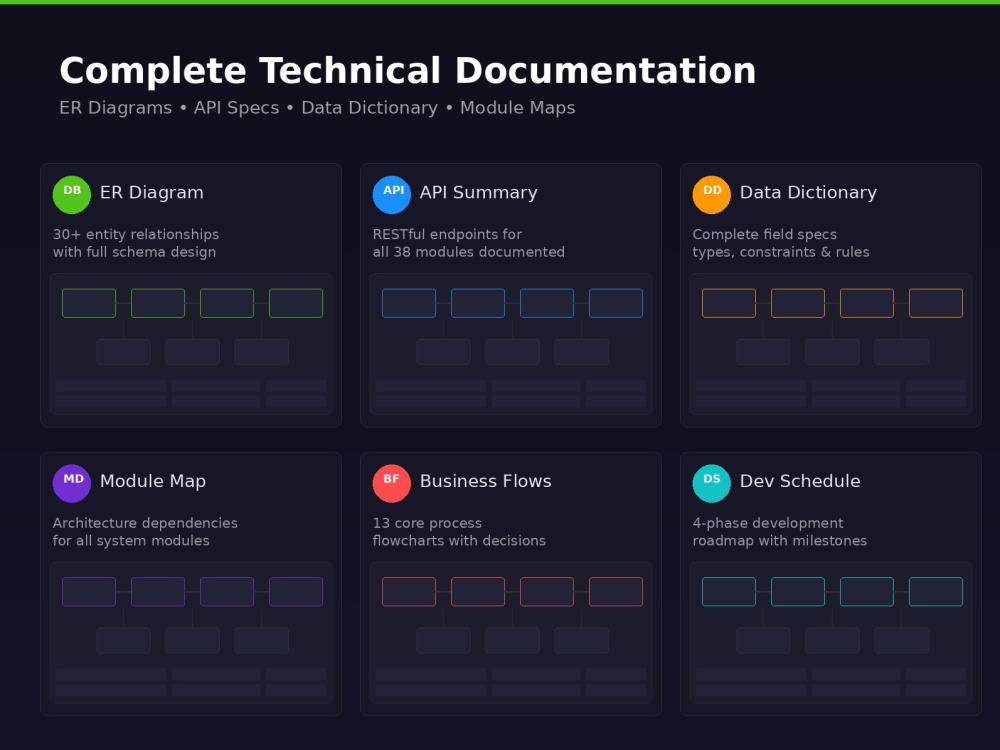Click text 'RESTful endpoints for'

click(x=447, y=235)
